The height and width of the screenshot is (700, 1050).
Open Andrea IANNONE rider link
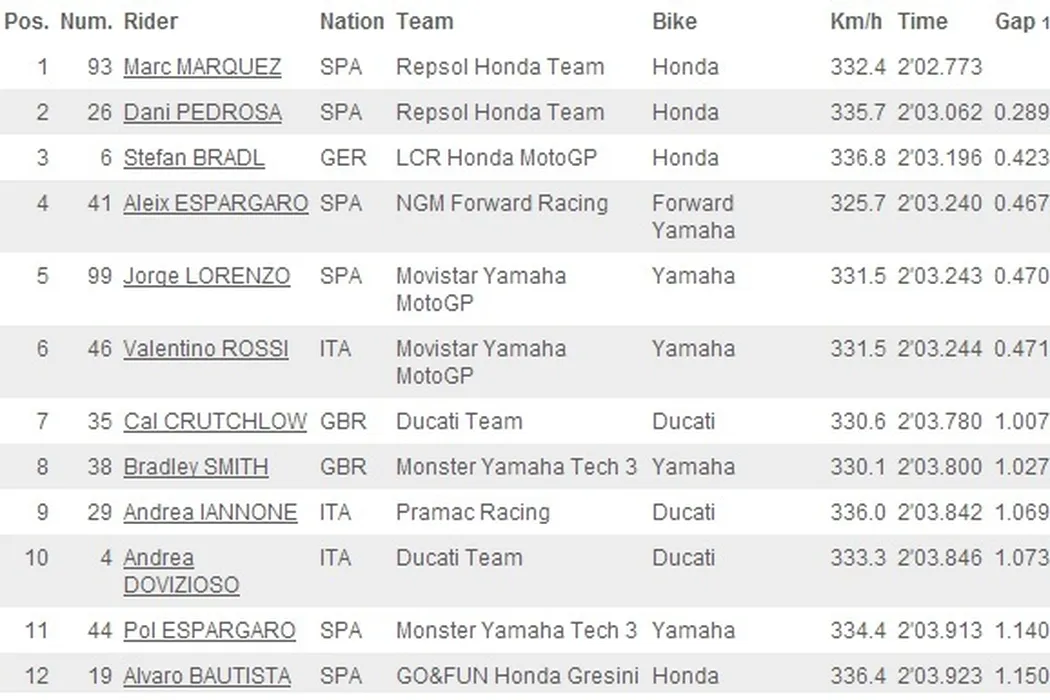click(x=210, y=513)
